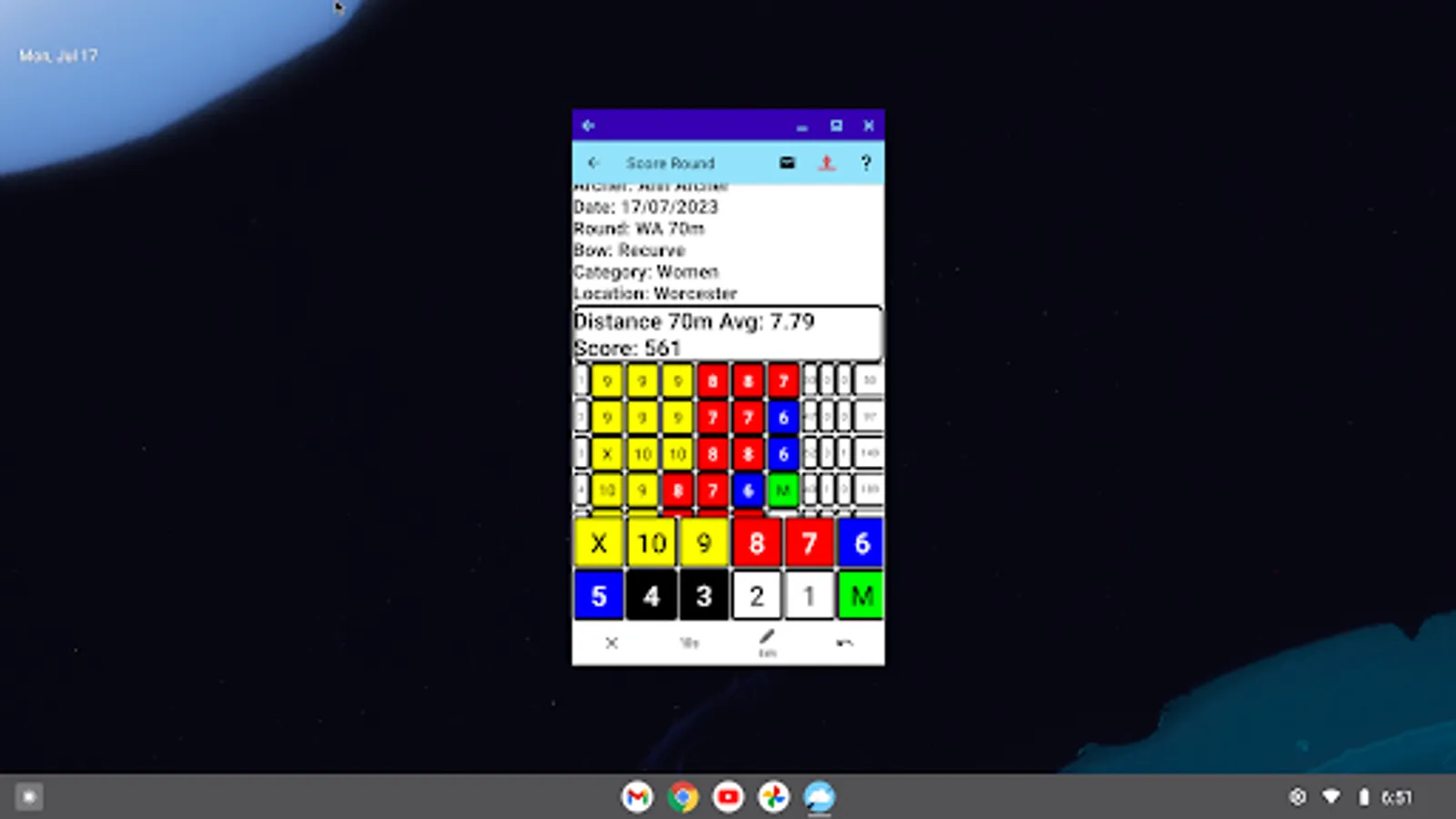Tap the blue 6 keypad button
Image resolution: width=1456 pixels, height=819 pixels.
(861, 543)
